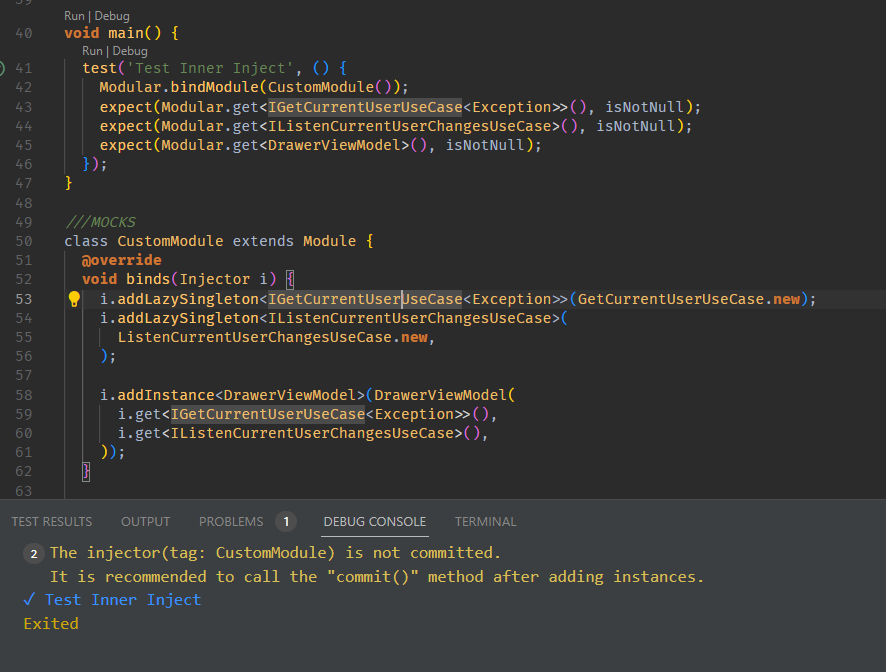Click the 2 badge to expand duplicate console messages

(x=33, y=552)
